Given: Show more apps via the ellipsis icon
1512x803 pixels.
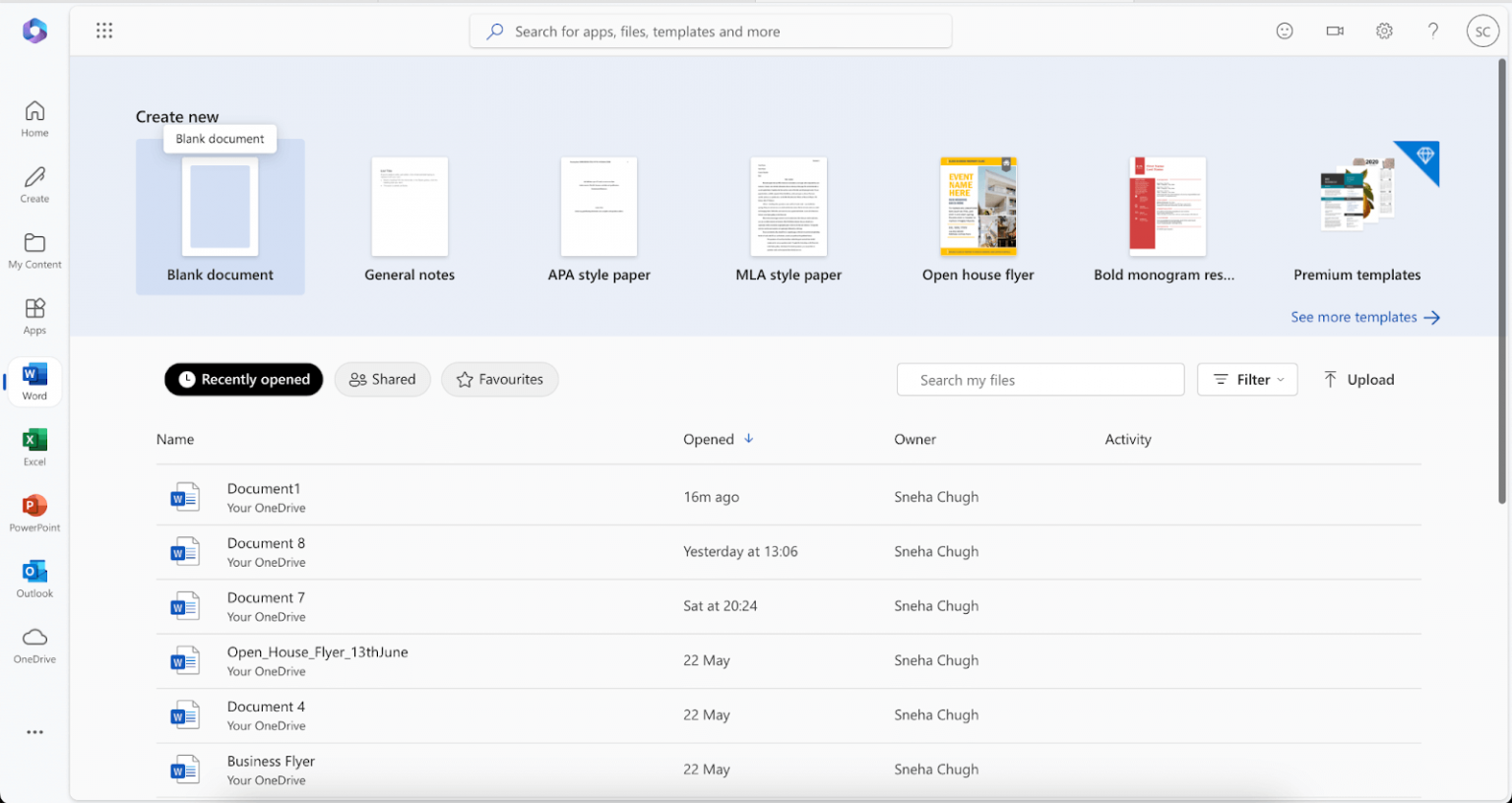Looking at the screenshot, I should click(x=34, y=732).
